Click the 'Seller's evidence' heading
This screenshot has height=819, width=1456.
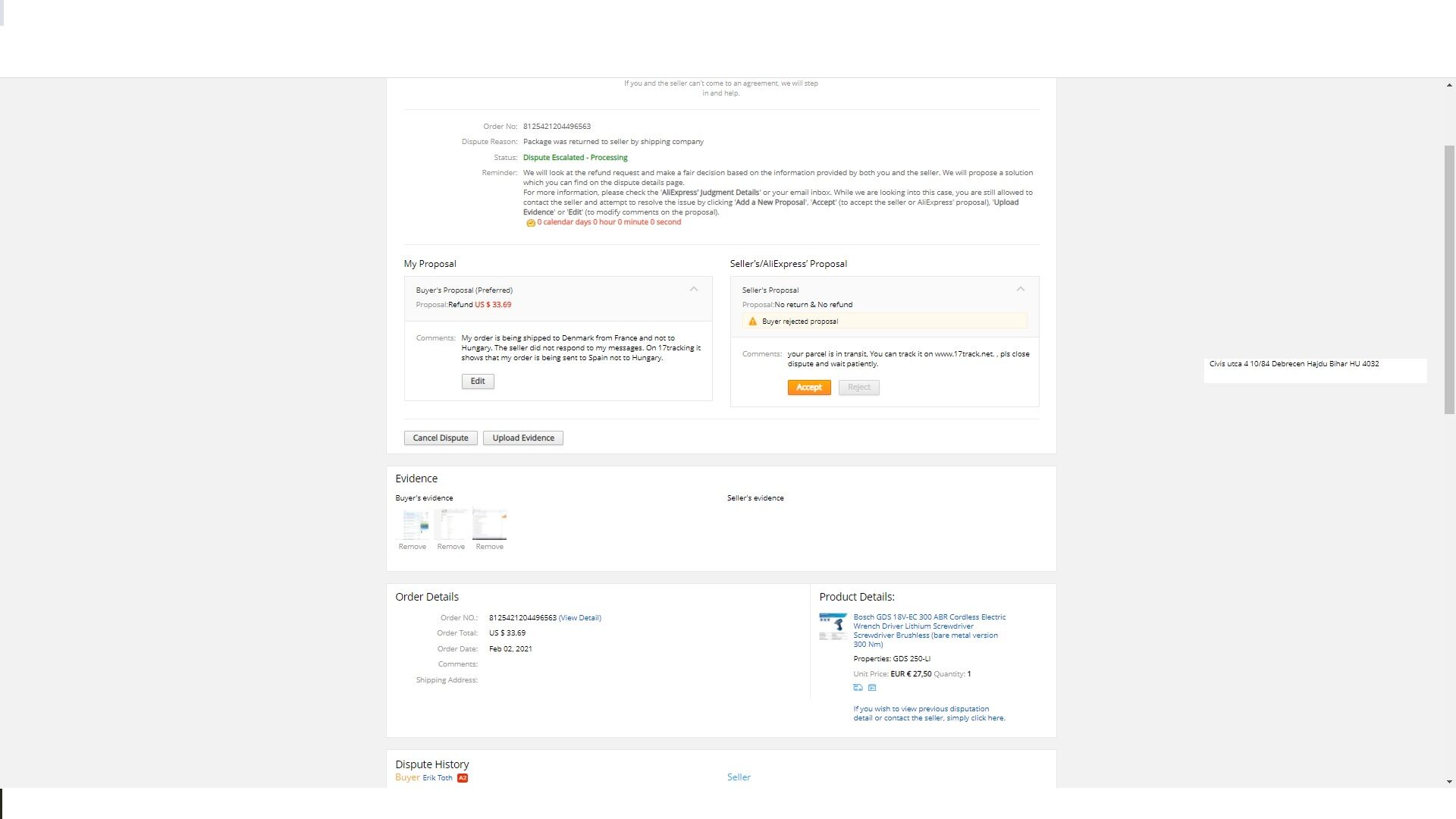[x=755, y=498]
